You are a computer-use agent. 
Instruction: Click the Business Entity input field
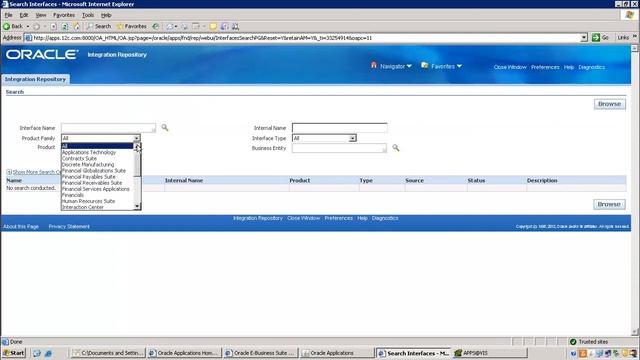tap(339, 148)
